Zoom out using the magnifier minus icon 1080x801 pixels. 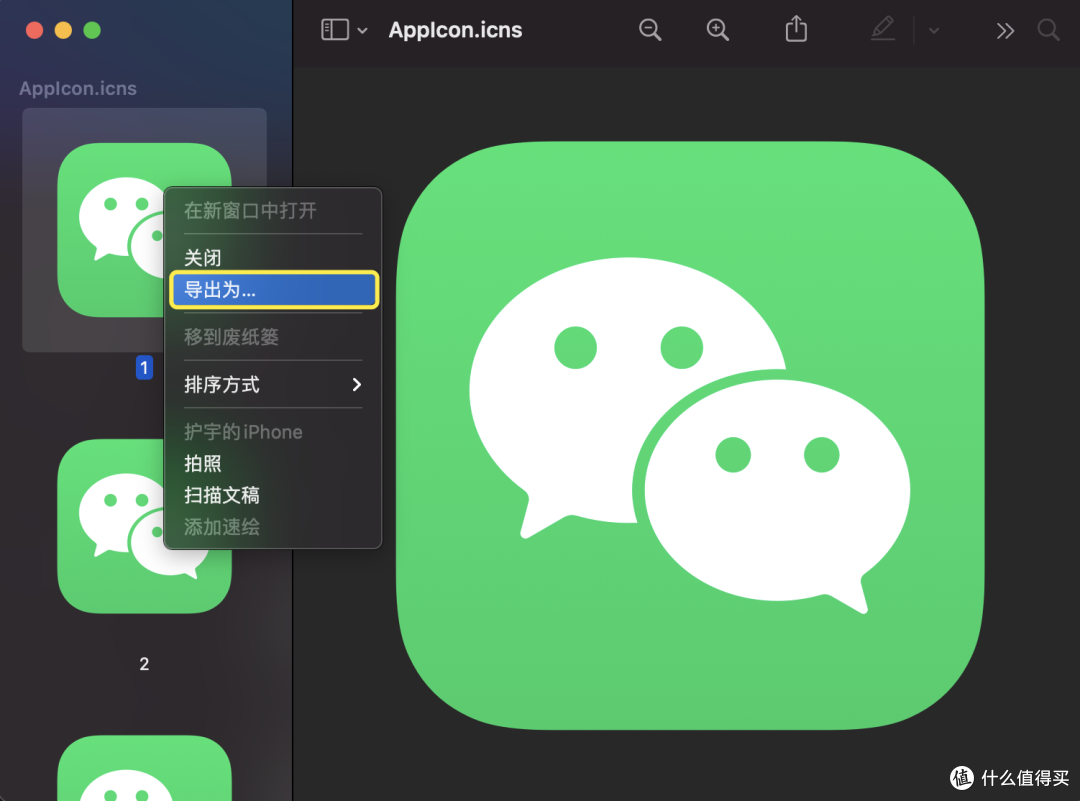[x=650, y=30]
